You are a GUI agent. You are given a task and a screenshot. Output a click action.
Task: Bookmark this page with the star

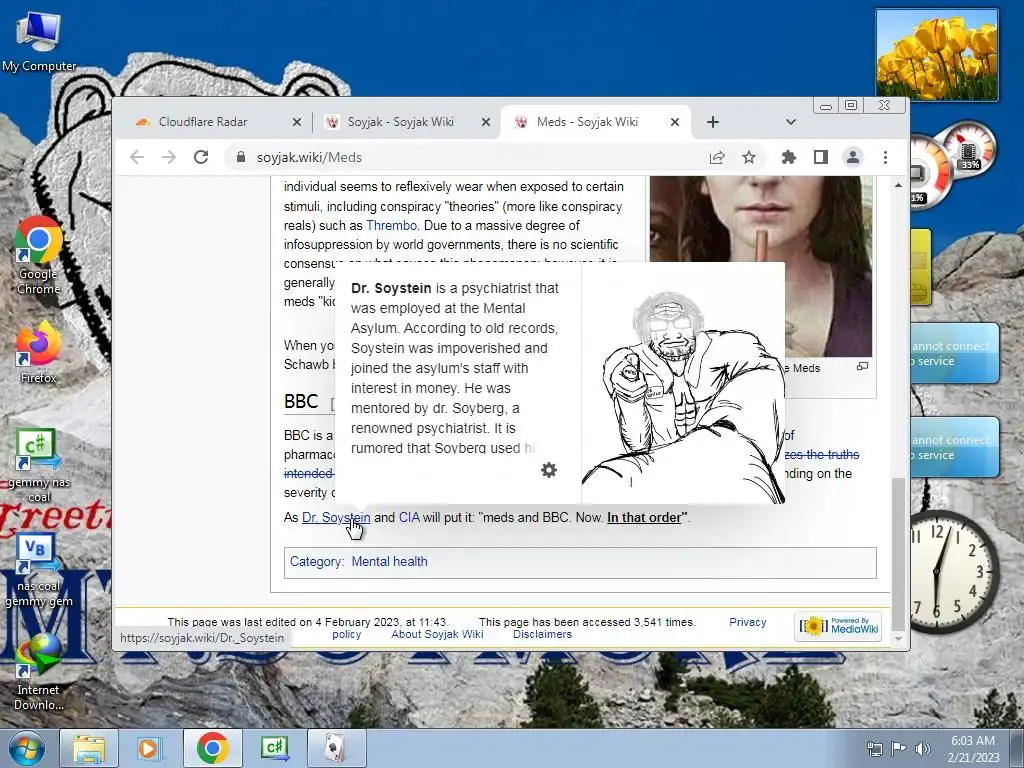pyautogui.click(x=749, y=157)
